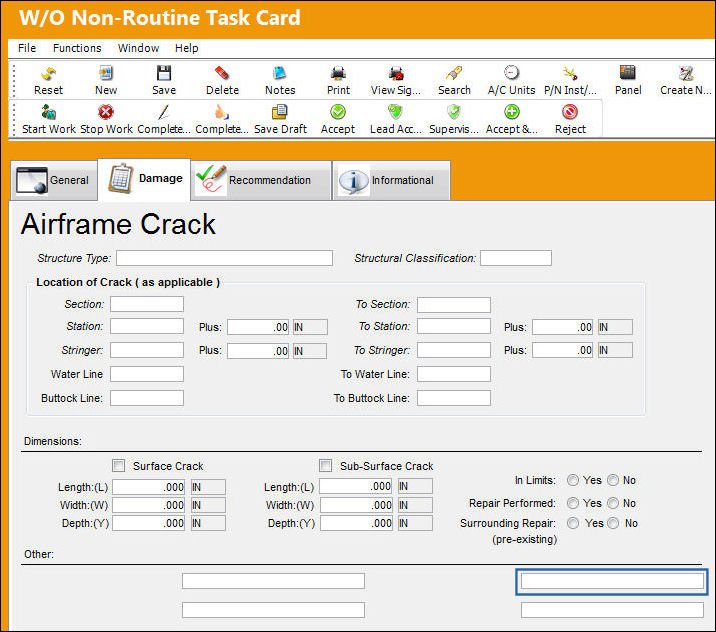Select No for Surrounding Repair
Image resolution: width=716 pixels, height=632 pixels.
pyautogui.click(x=613, y=523)
